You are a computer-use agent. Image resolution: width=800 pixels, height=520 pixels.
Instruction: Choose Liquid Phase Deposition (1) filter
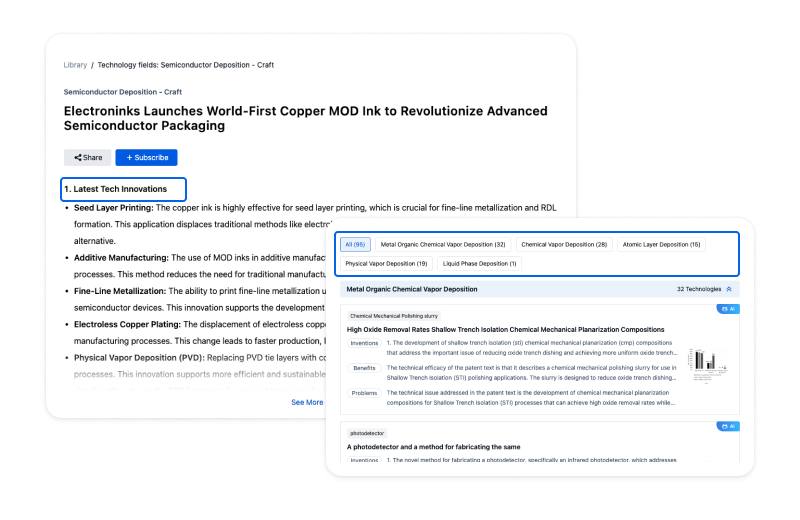pyautogui.click(x=480, y=263)
